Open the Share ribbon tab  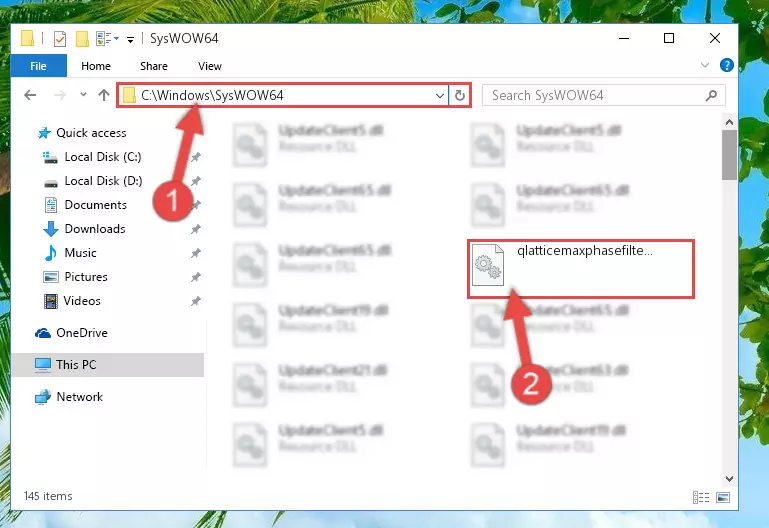click(154, 66)
